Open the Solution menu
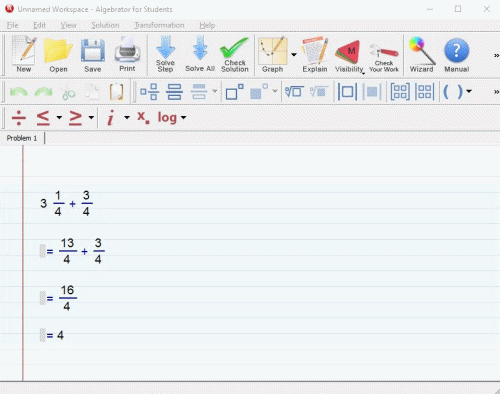Image resolution: width=500 pixels, height=394 pixels. click(105, 25)
